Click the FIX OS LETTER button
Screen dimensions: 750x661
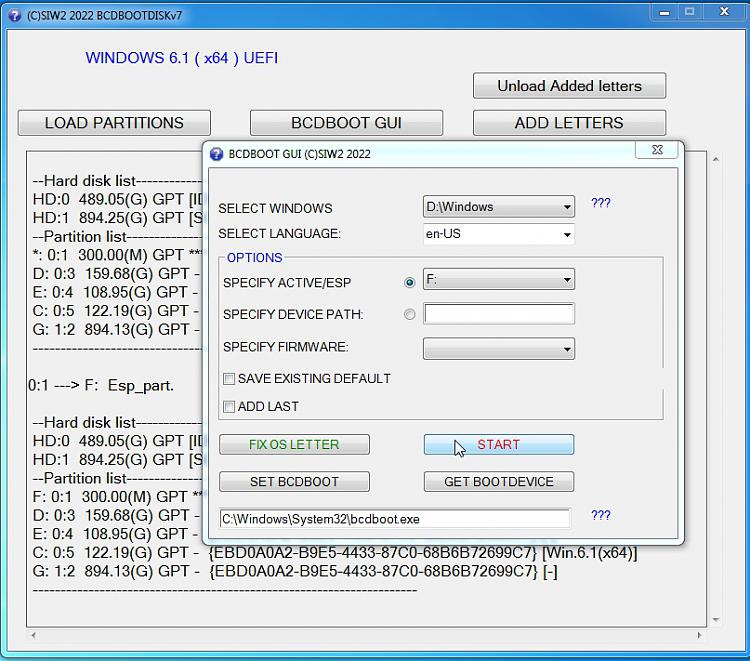coord(294,444)
